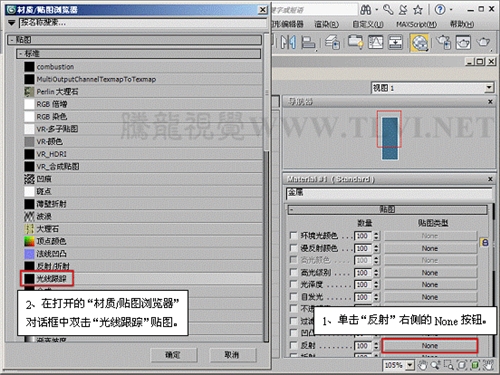Click None button for 漫反射颜色 slot
Viewport: 500px width, 375px height.
(430, 248)
